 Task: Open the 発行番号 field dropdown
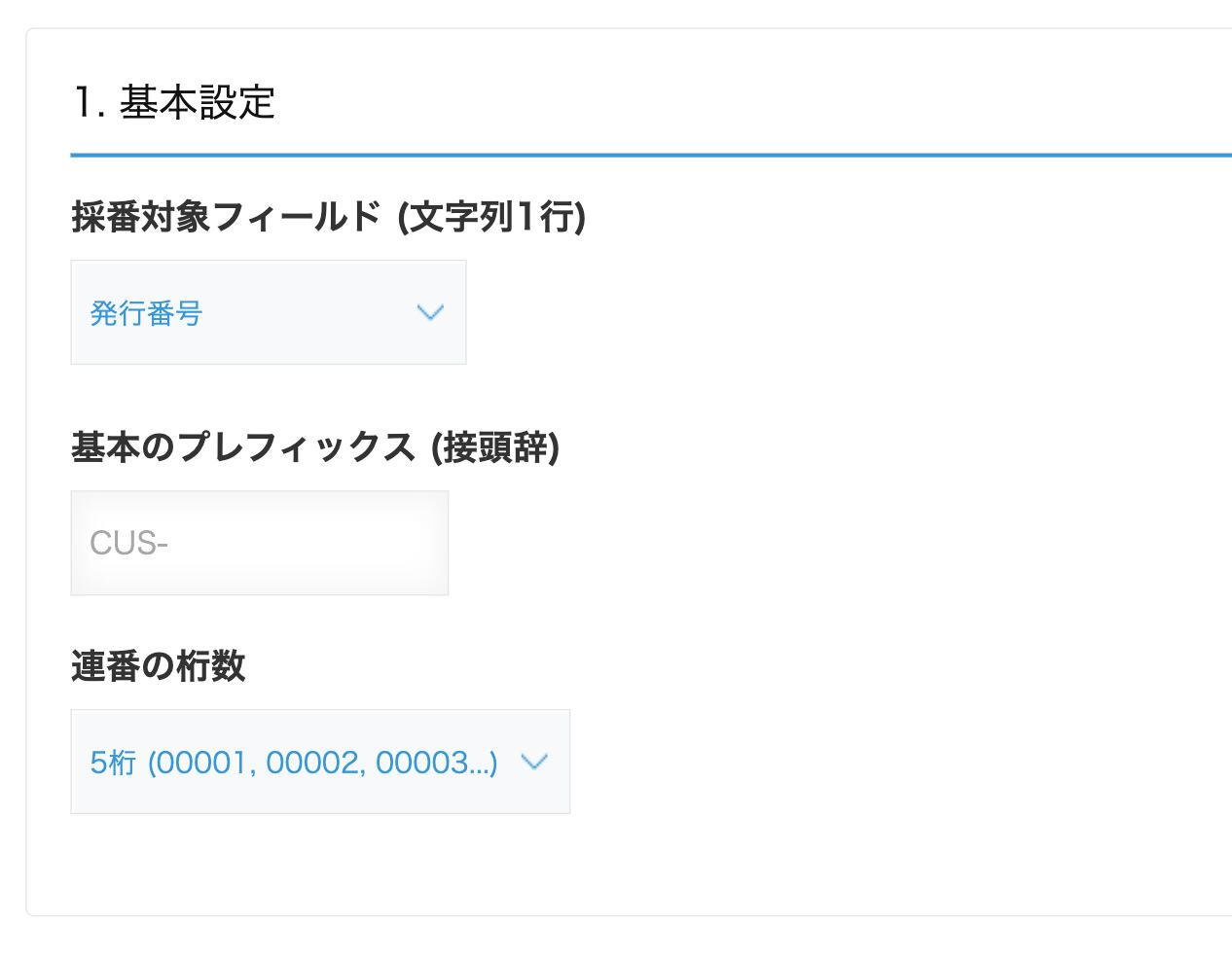click(268, 312)
